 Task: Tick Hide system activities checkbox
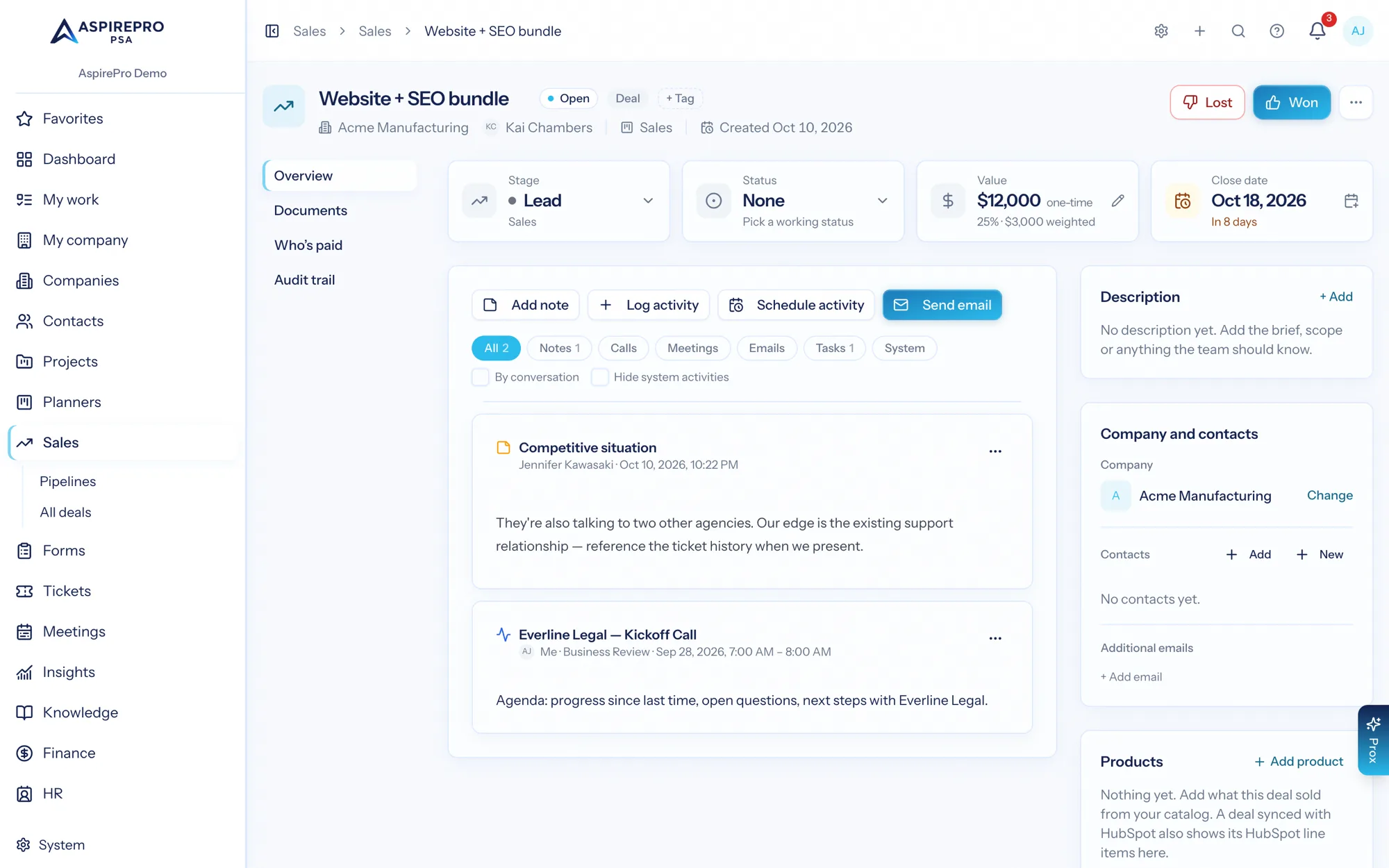599,377
